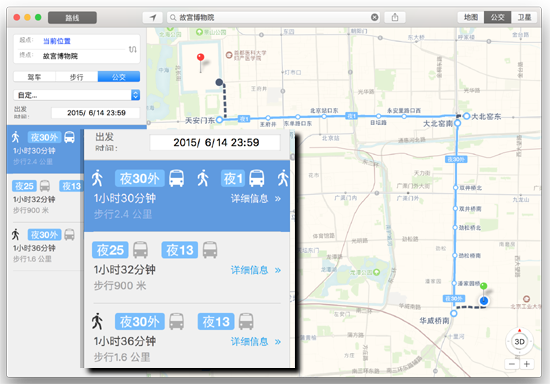
Task: Click sidebar 夜25 badge
Action: [24, 186]
